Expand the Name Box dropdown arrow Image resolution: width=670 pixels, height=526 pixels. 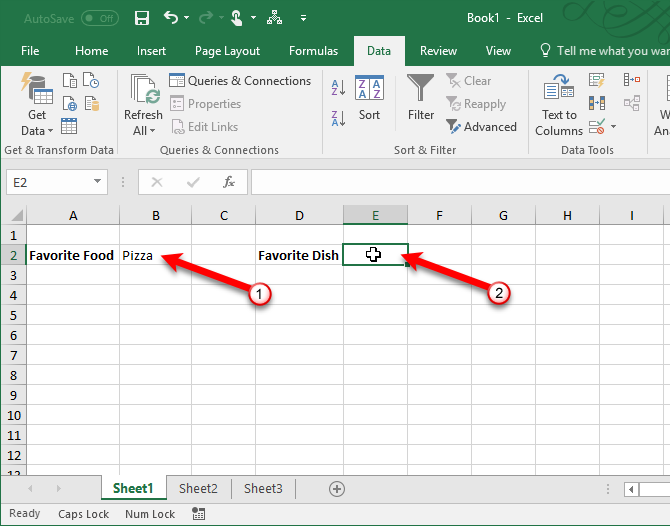pyautogui.click(x=97, y=182)
